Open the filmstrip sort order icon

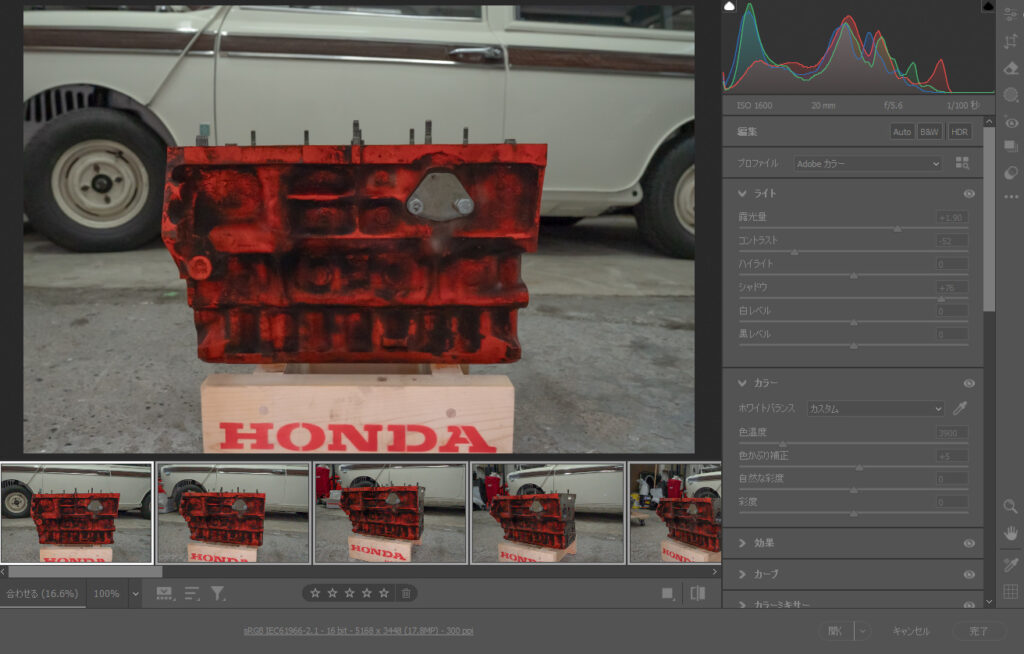click(x=192, y=593)
